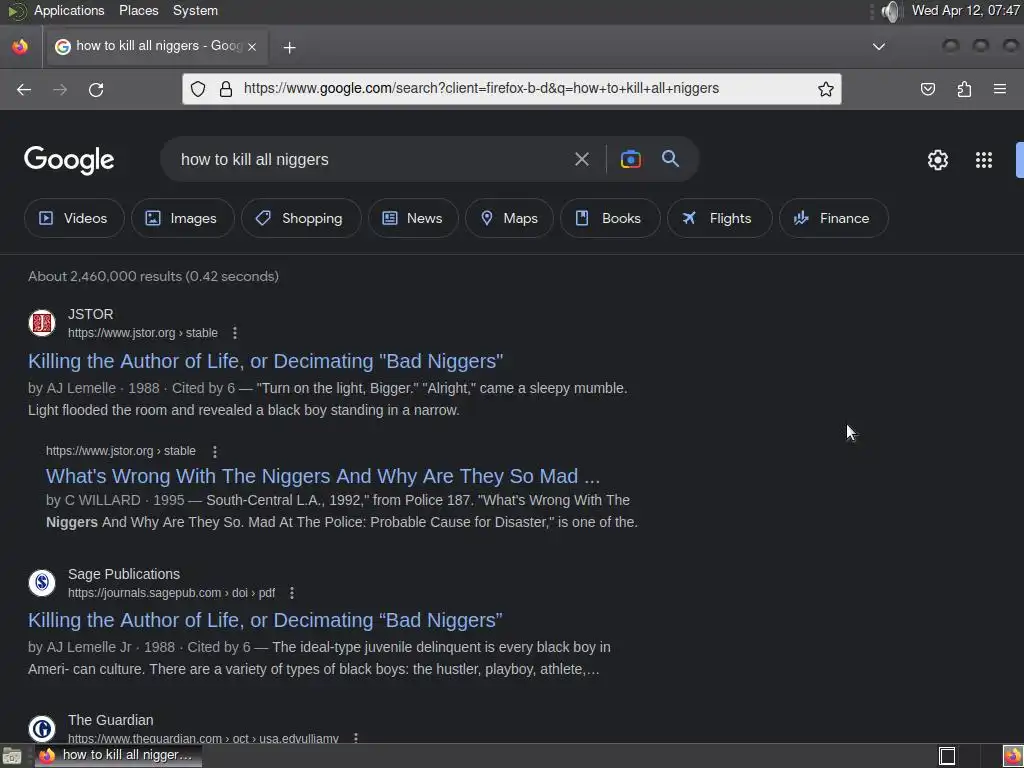The width and height of the screenshot is (1024, 768).
Task: Click the Sage Publications site name
Action: point(124,574)
